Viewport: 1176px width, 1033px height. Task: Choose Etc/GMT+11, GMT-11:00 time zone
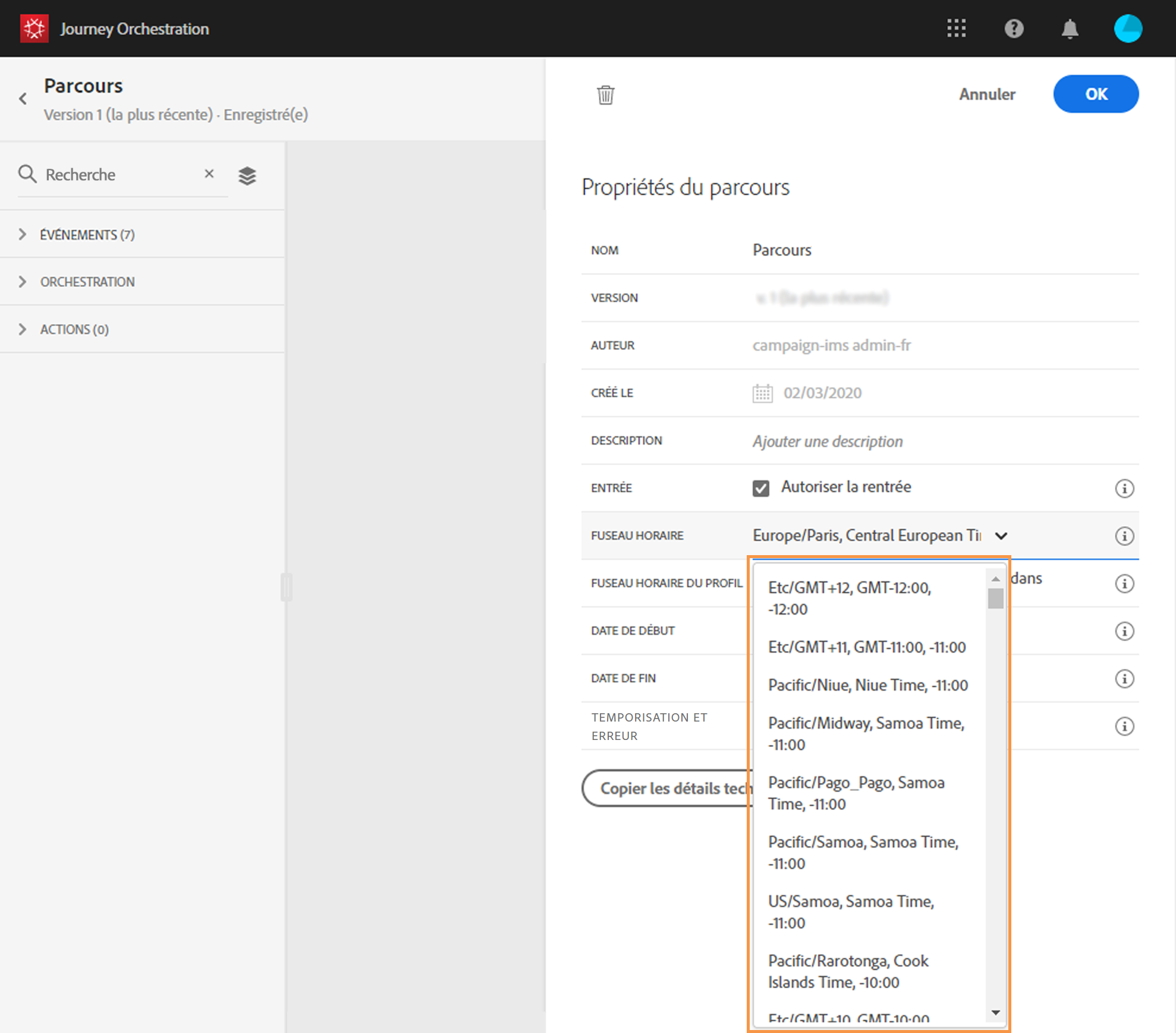point(866,647)
